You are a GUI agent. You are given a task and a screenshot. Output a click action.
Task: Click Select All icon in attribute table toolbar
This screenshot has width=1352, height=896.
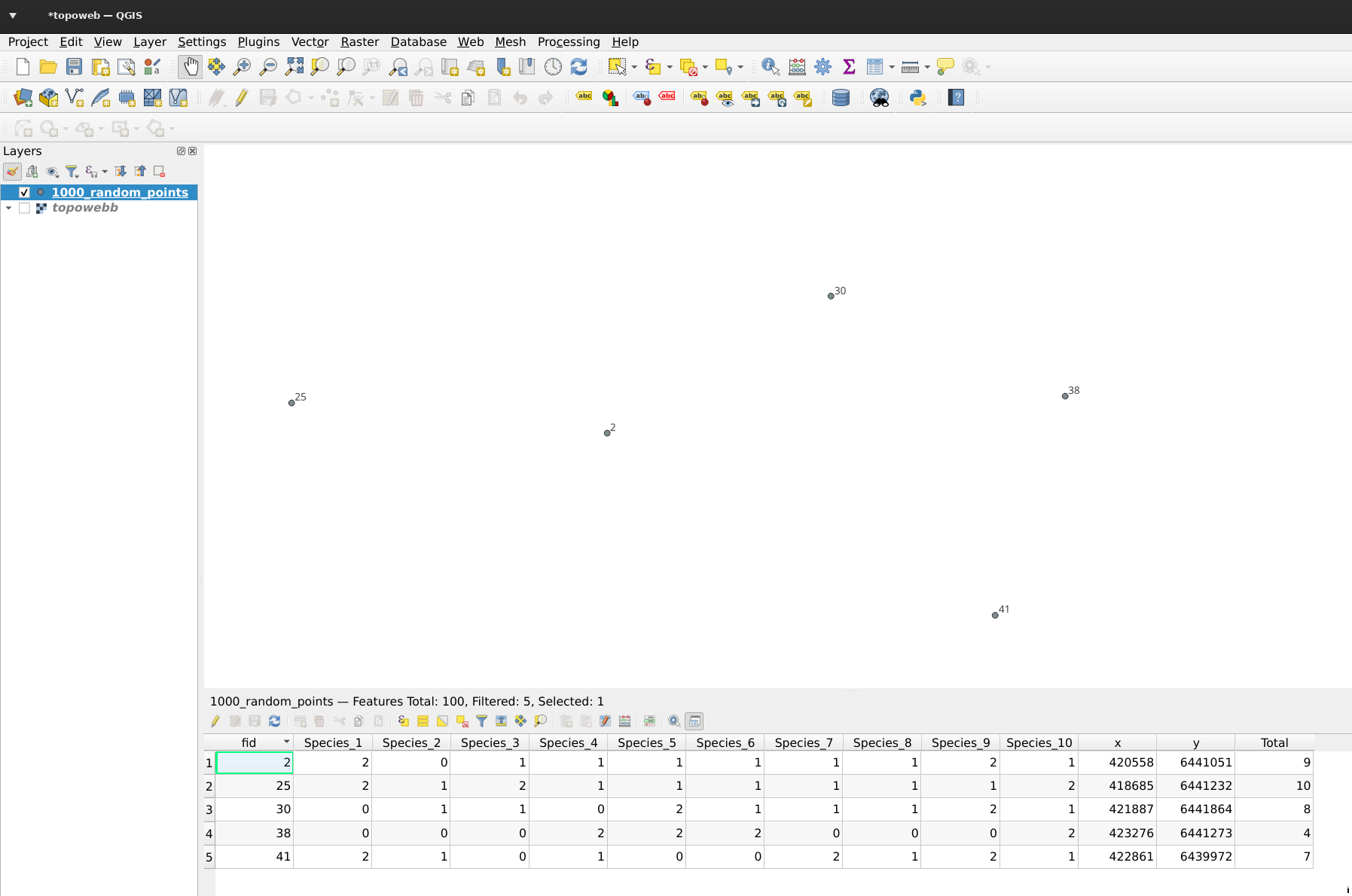[423, 721]
